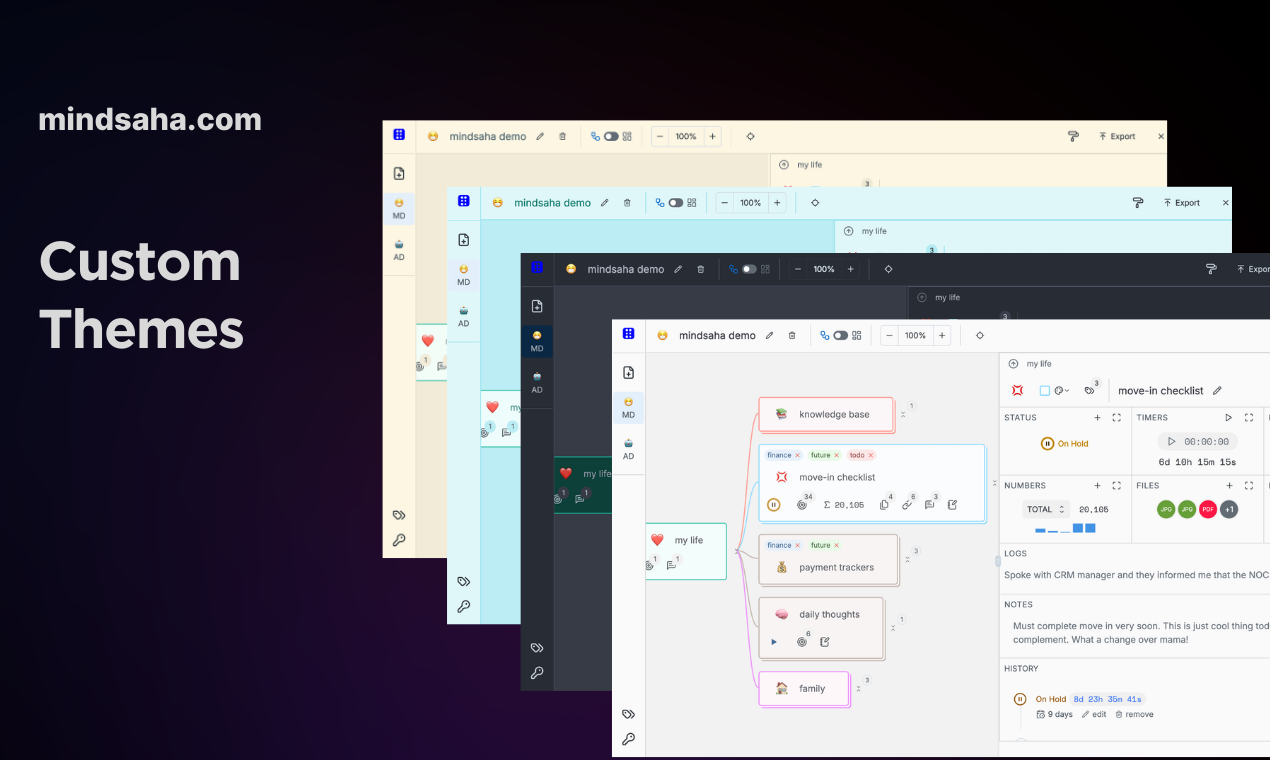Open the red PDF file badge
The image size is (1270, 760).
[1208, 509]
